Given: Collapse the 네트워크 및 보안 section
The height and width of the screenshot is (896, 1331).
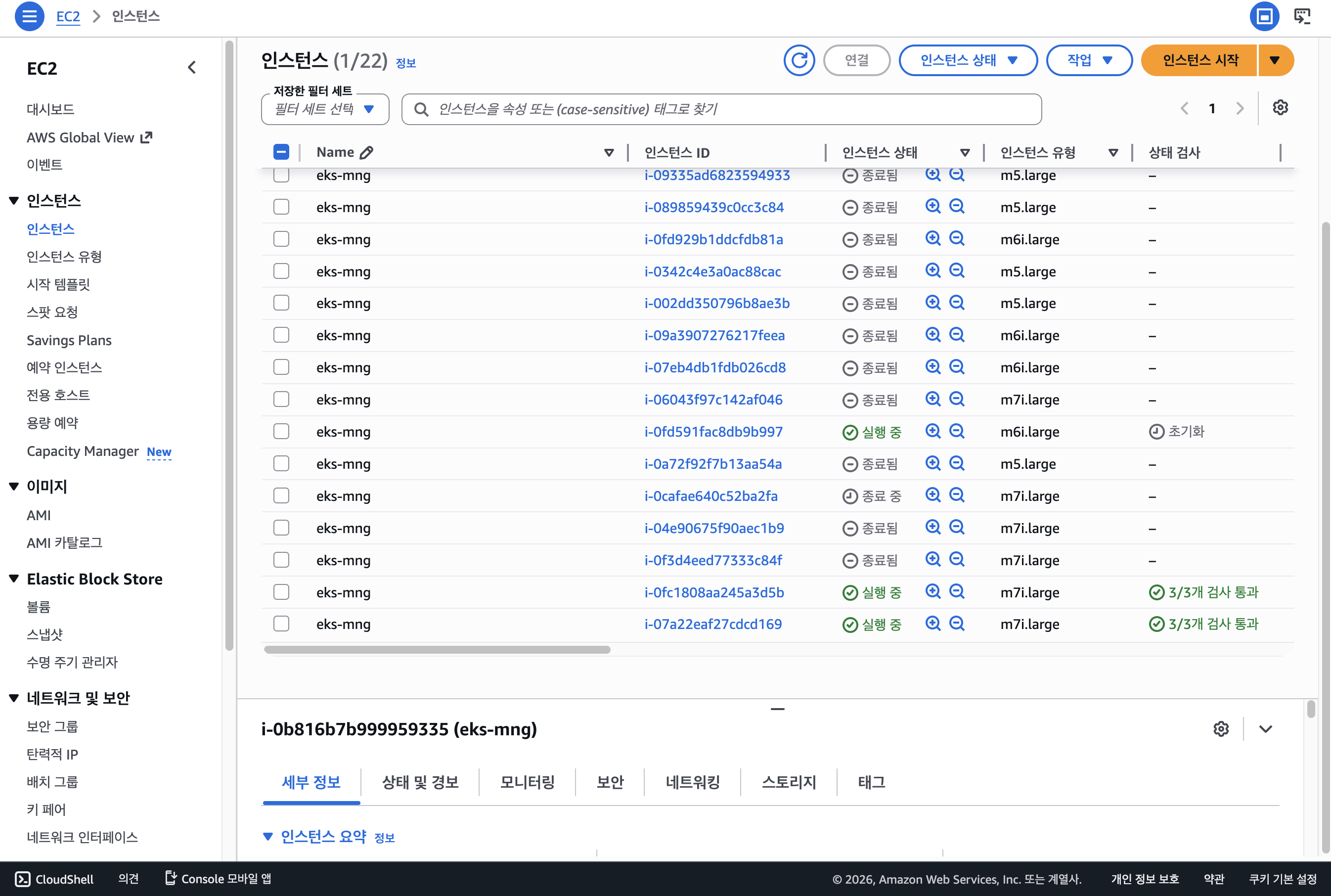Looking at the screenshot, I should tap(14, 698).
